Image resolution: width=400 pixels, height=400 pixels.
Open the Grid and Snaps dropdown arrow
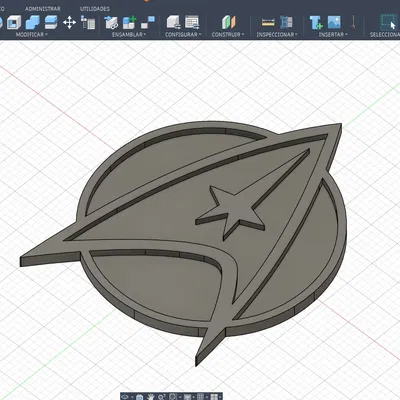click(207, 397)
